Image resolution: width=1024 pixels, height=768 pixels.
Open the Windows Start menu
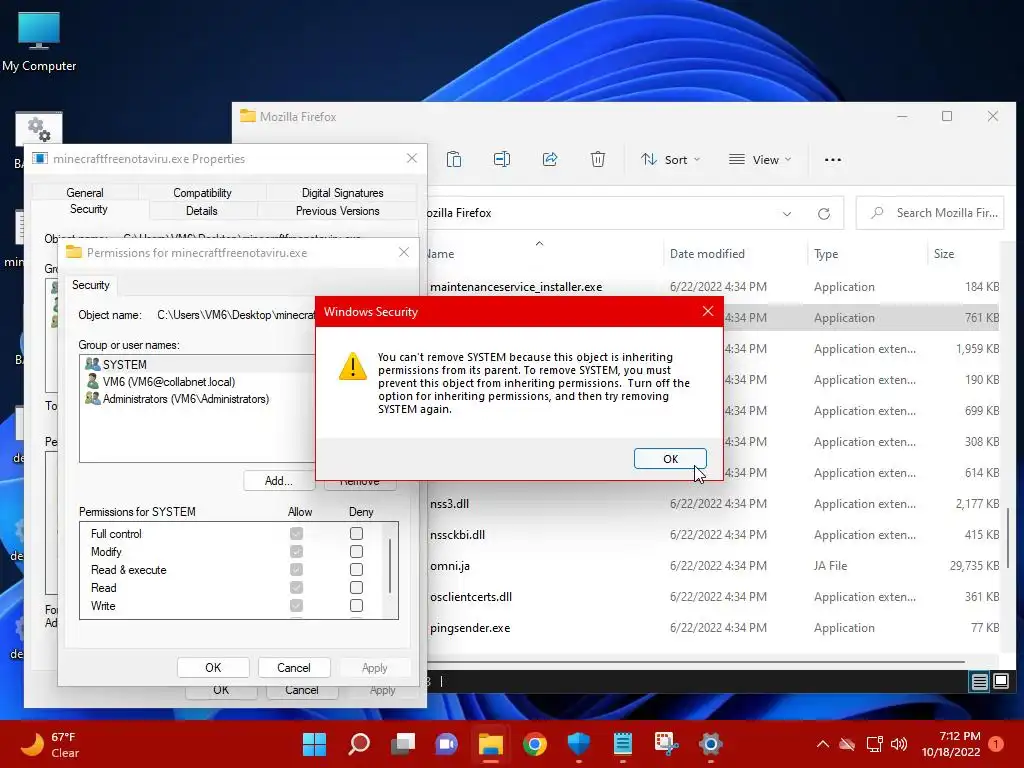[314, 744]
